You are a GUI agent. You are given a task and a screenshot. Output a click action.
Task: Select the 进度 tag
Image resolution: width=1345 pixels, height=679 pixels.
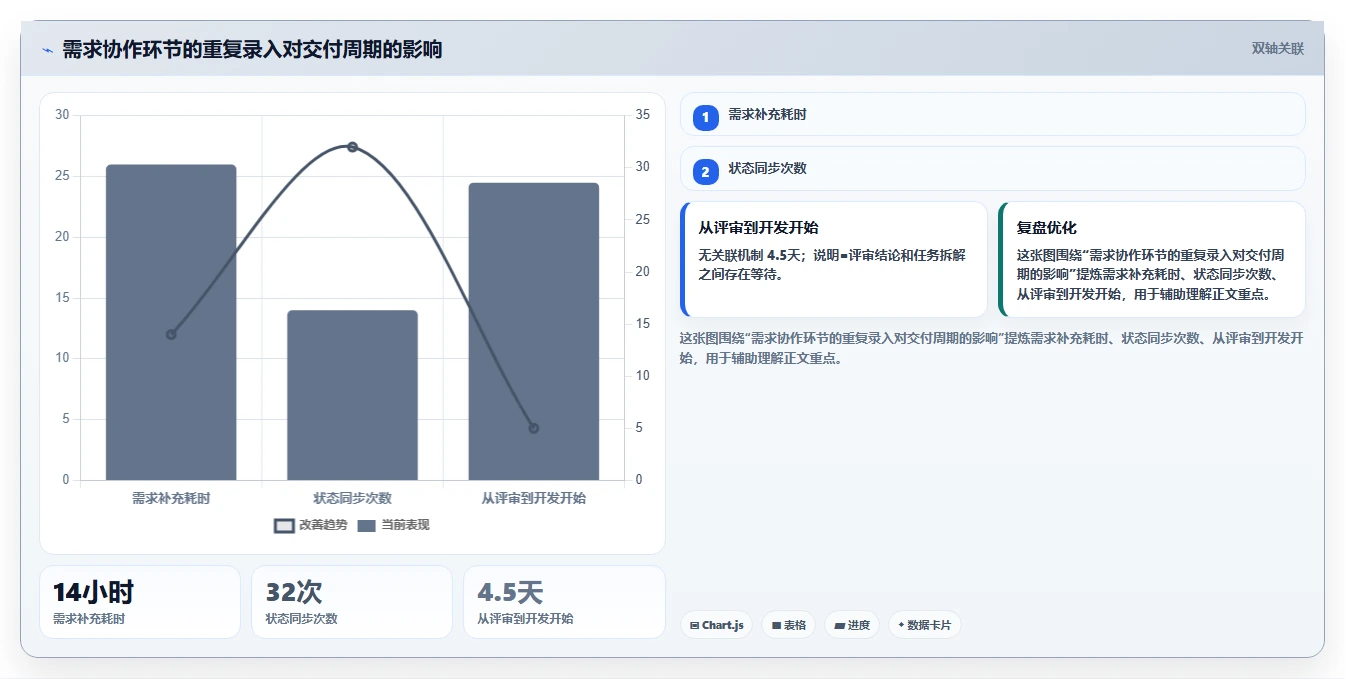[852, 625]
